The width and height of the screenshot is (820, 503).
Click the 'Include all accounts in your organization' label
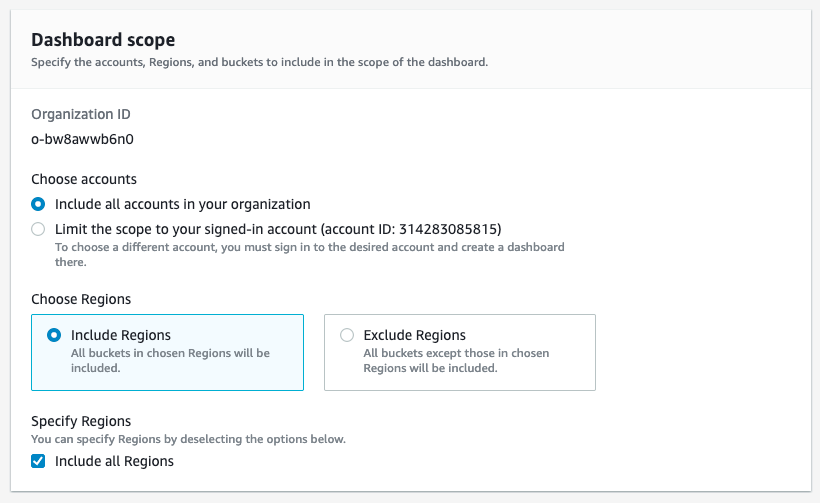coord(183,204)
